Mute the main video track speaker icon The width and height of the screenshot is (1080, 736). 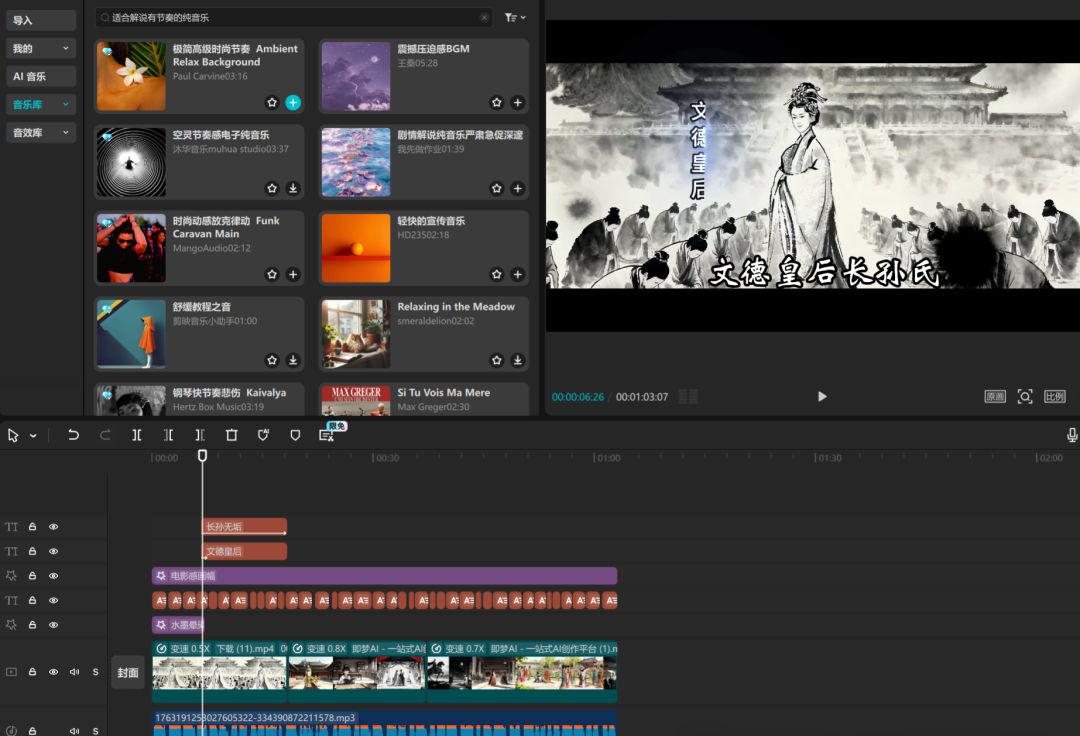click(x=73, y=672)
